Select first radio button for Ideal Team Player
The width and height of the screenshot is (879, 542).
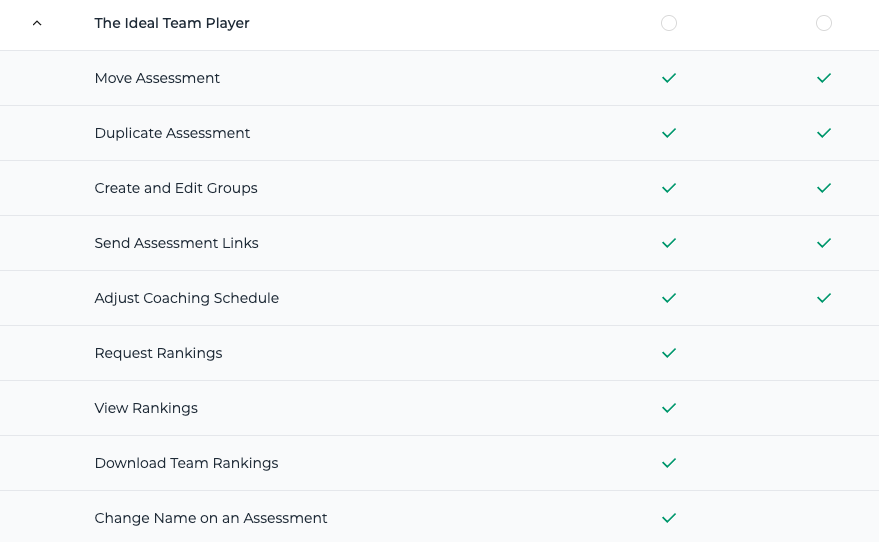click(x=669, y=23)
